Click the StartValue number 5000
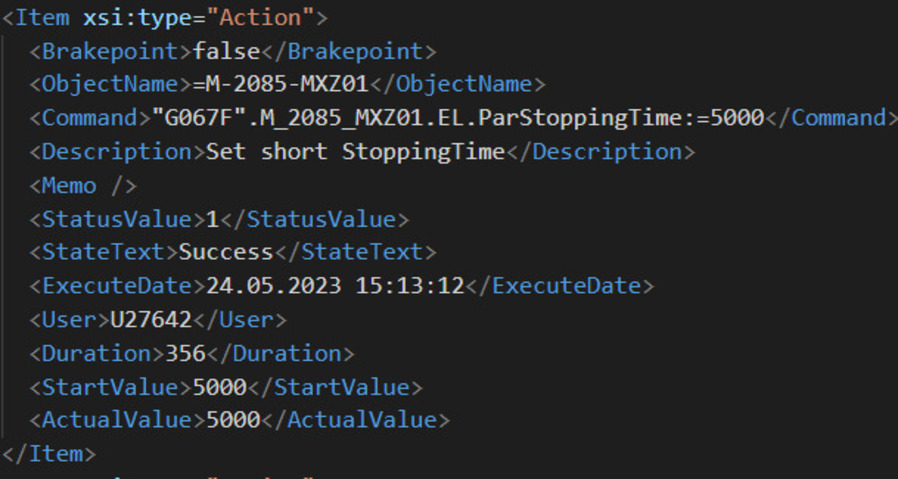 219,387
